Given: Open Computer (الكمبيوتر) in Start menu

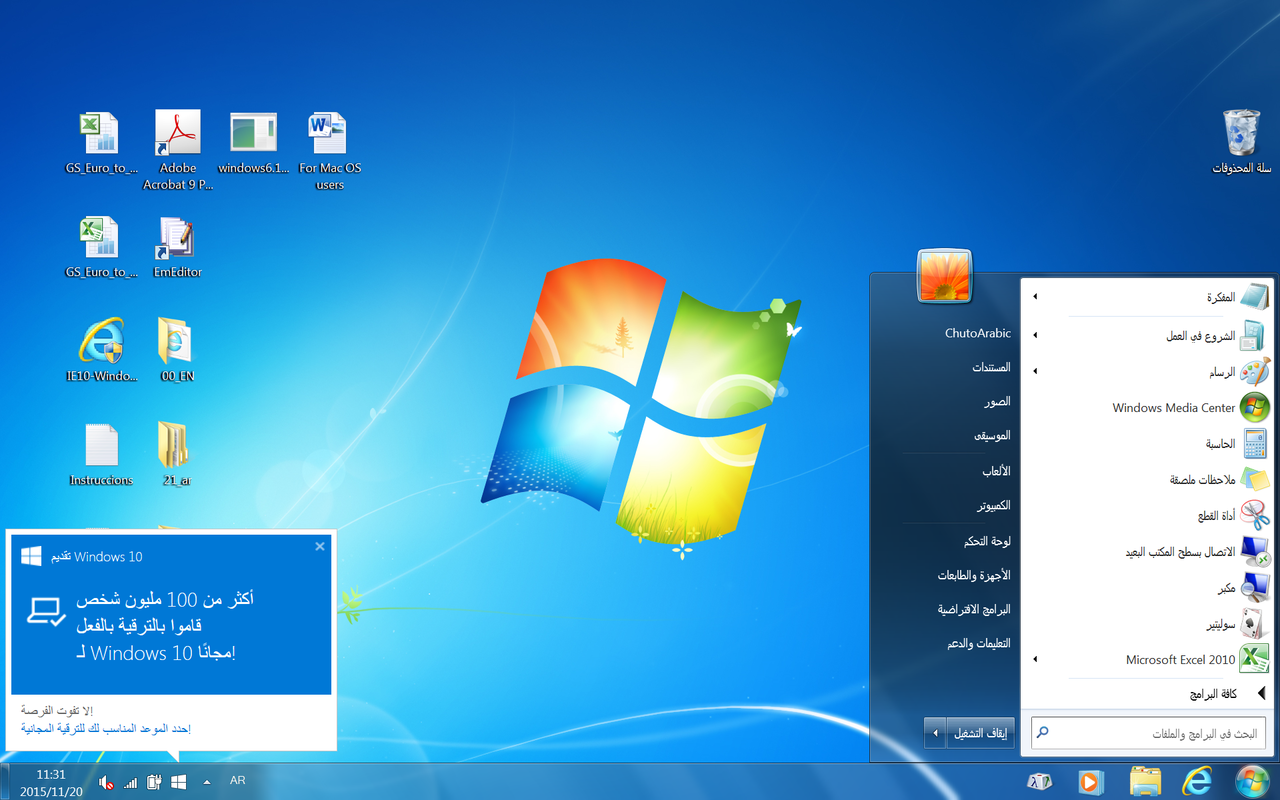Looking at the screenshot, I should point(992,506).
